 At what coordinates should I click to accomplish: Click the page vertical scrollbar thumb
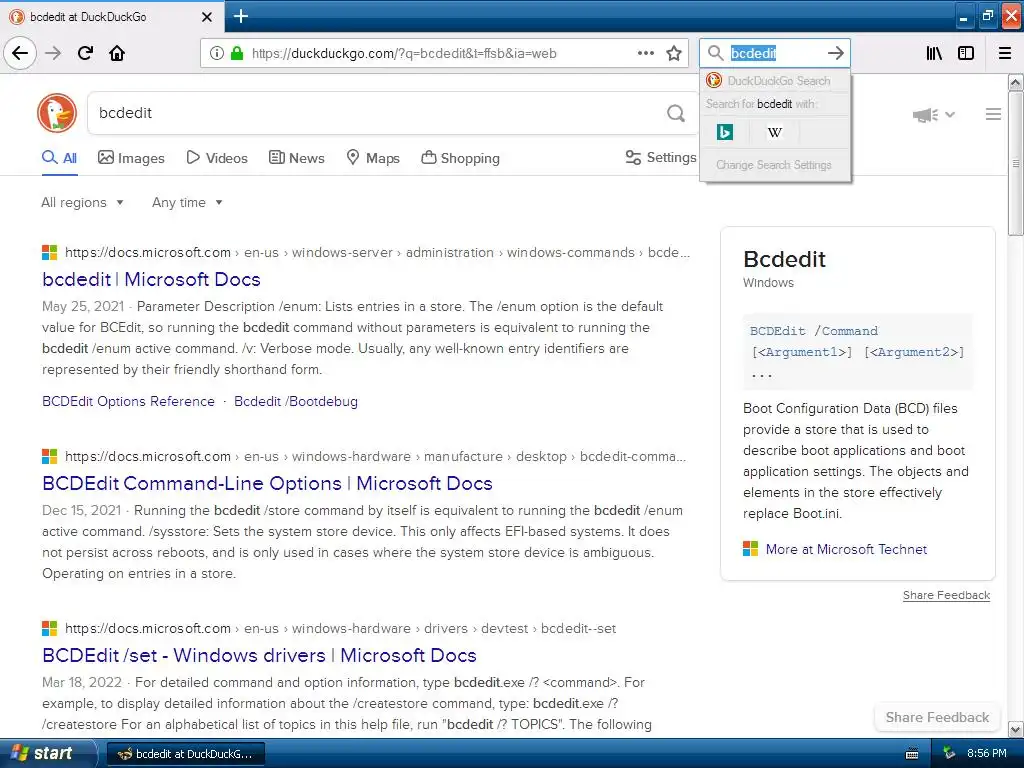[x=1016, y=163]
